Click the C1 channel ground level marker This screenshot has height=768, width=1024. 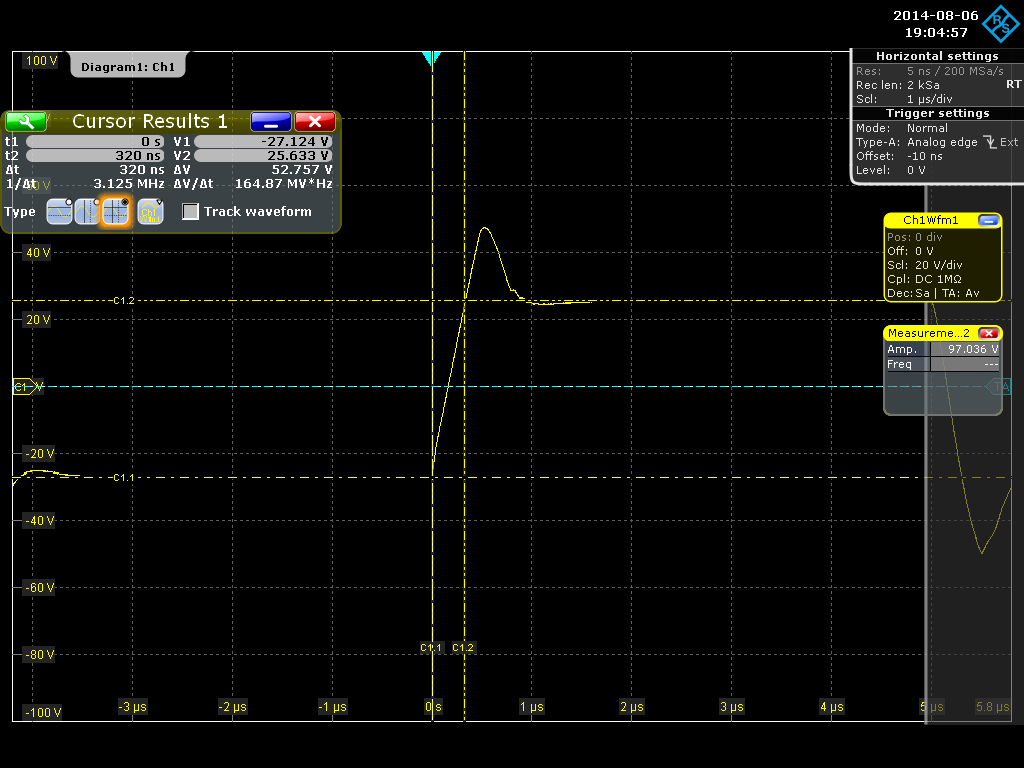click(24, 387)
